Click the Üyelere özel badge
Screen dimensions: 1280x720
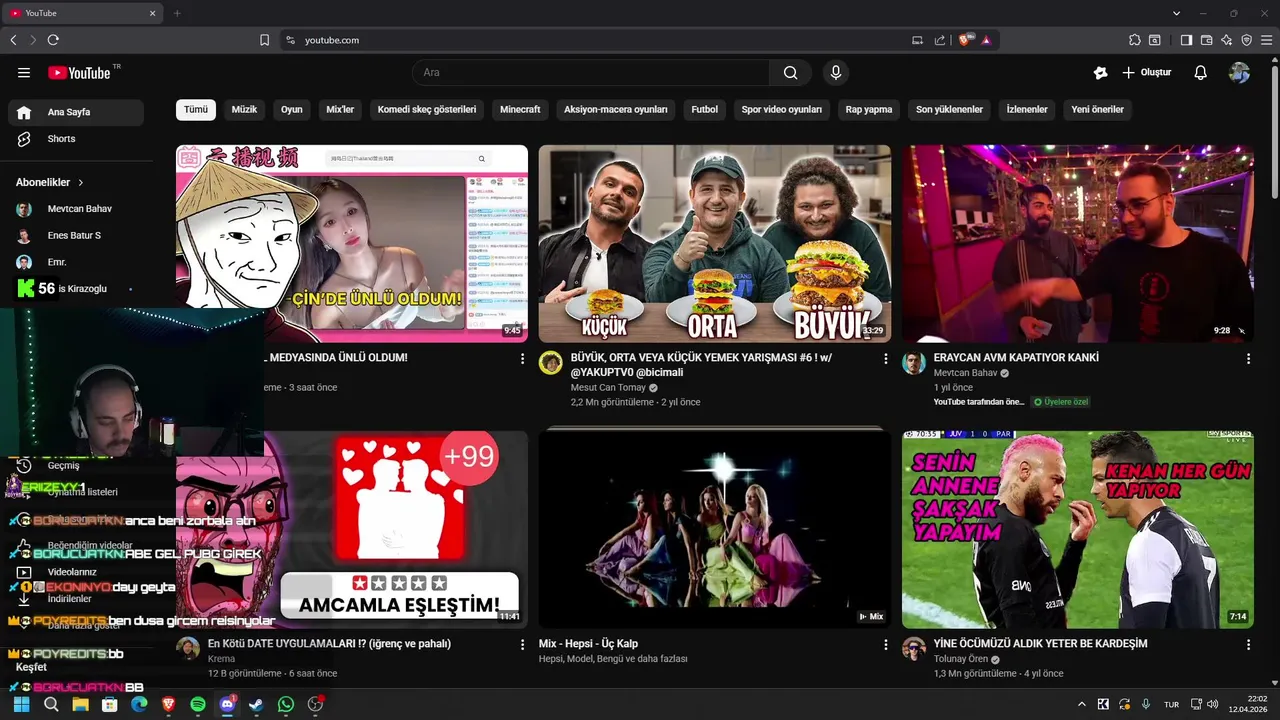tap(1061, 402)
